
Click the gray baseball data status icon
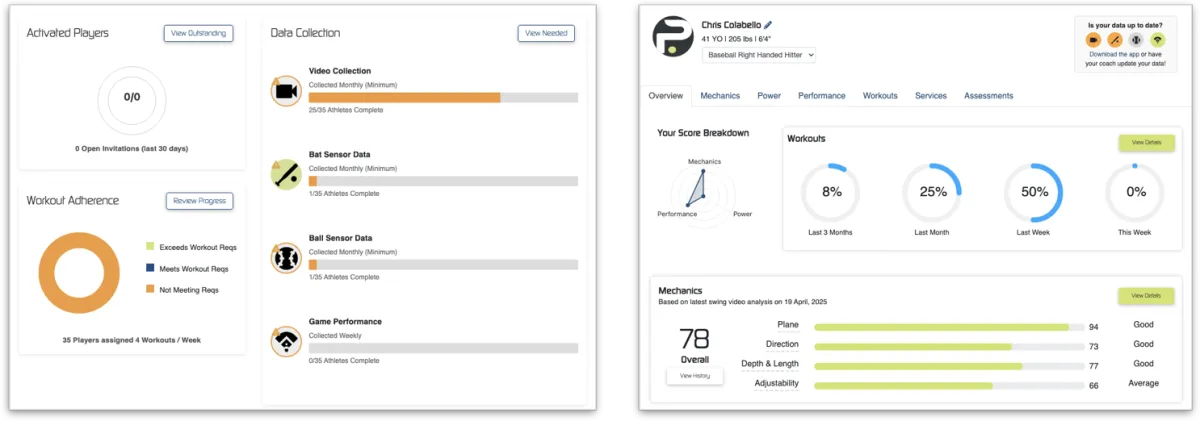1135,40
